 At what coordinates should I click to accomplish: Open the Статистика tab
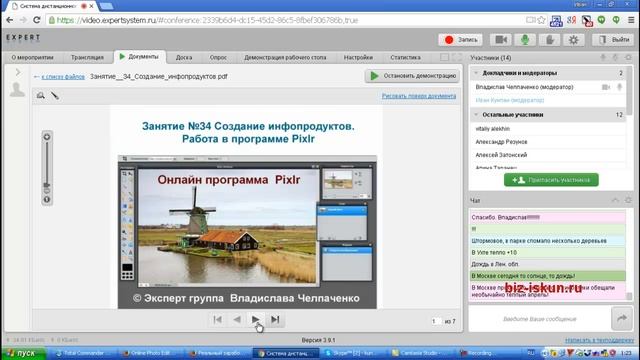tap(405, 58)
